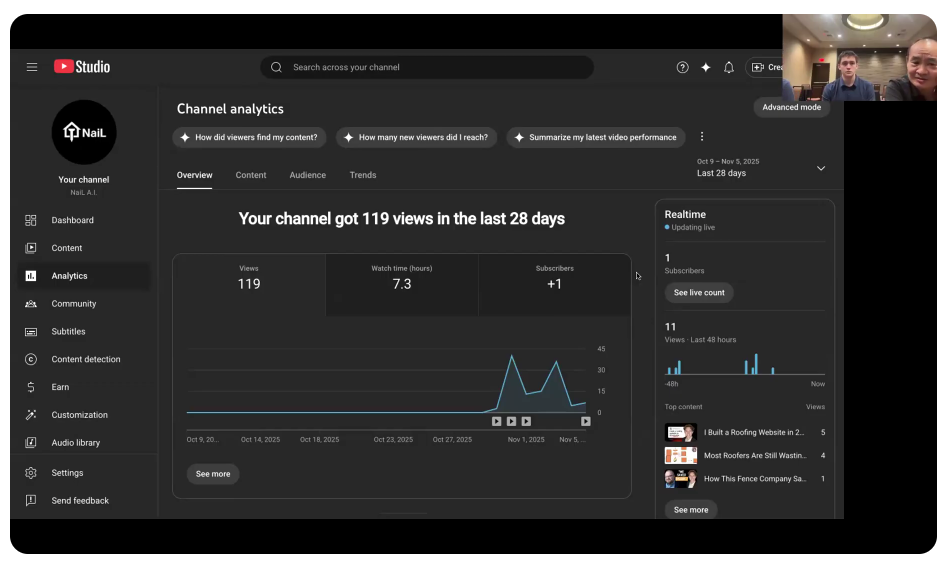Click See more in the Realtime panel
Screen dimensions: 948x567
(x=691, y=510)
